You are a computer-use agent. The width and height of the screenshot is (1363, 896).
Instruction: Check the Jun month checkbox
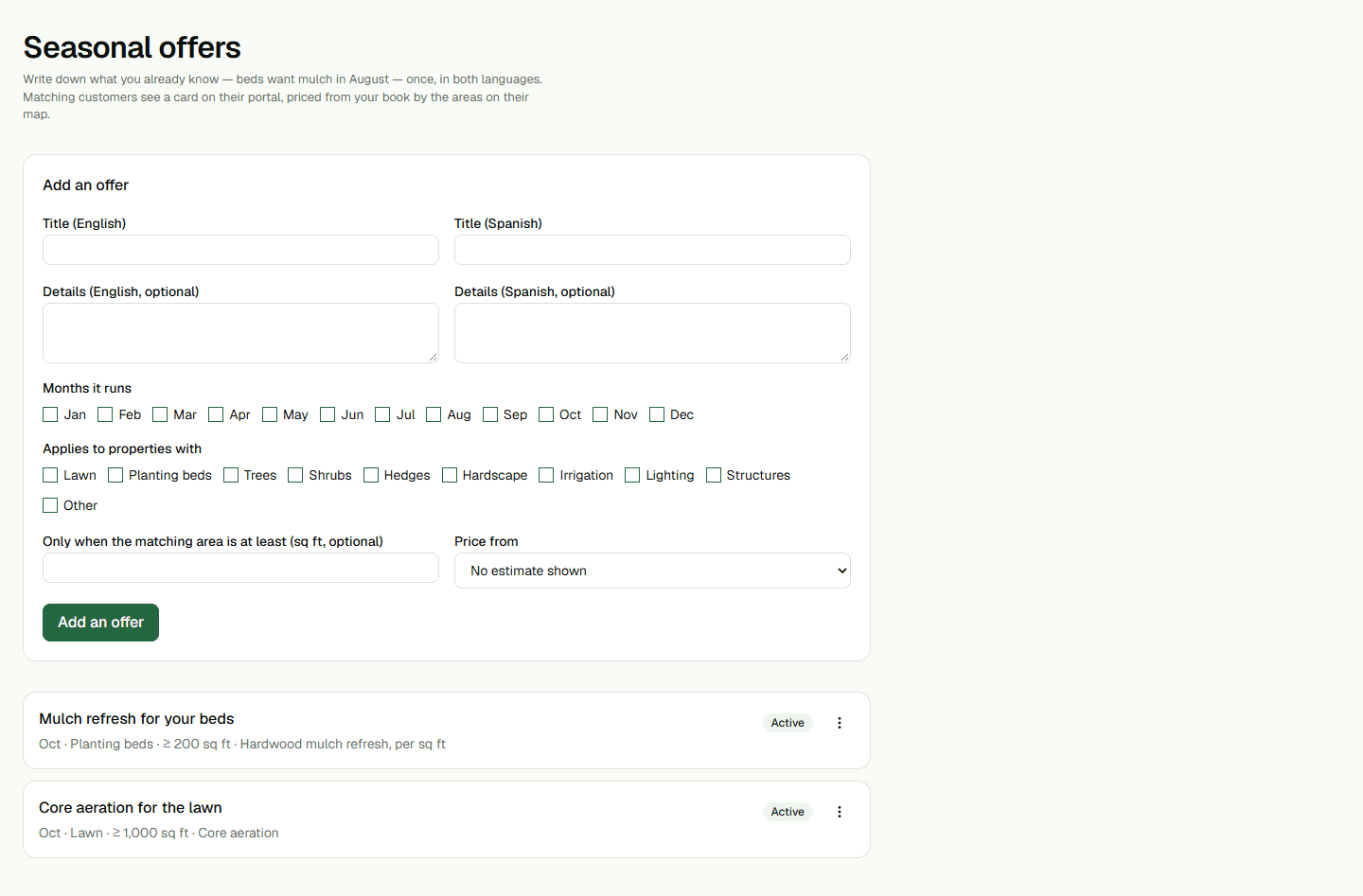(x=327, y=414)
